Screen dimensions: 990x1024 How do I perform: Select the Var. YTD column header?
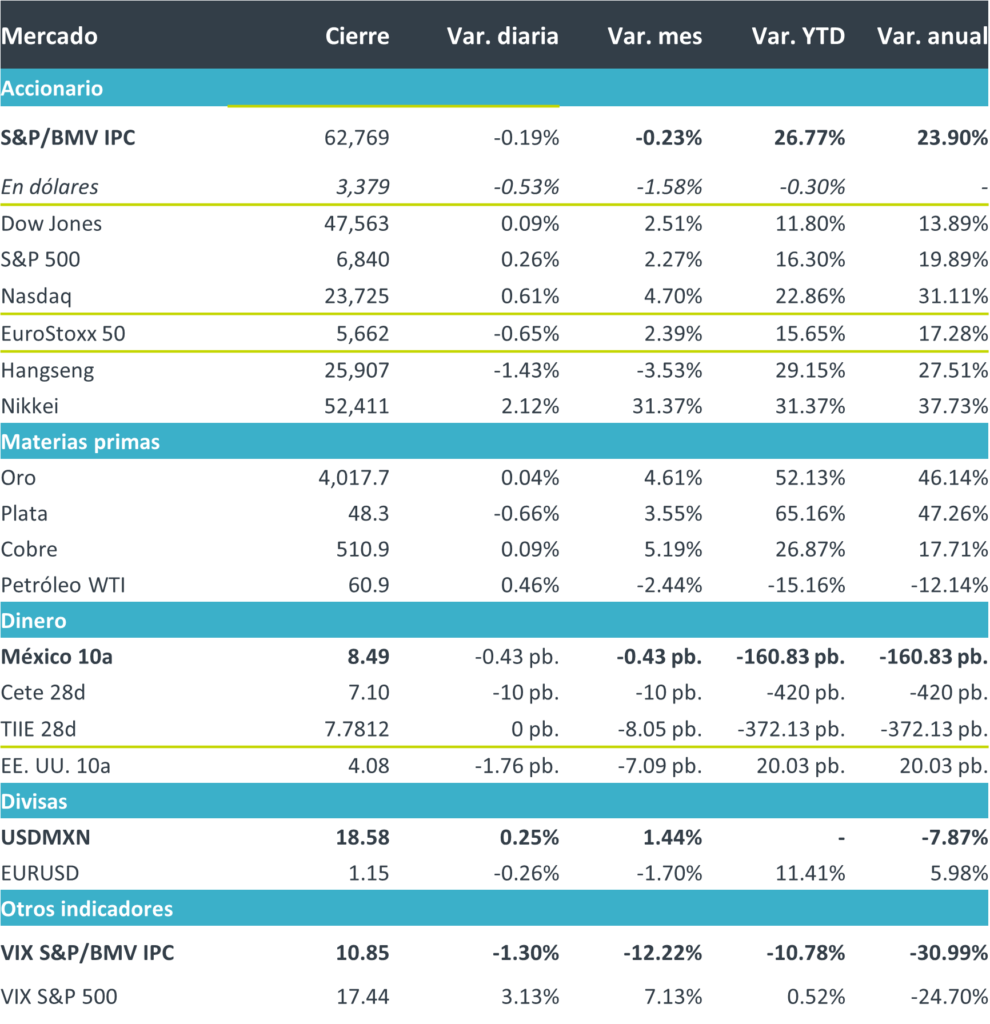pos(798,37)
